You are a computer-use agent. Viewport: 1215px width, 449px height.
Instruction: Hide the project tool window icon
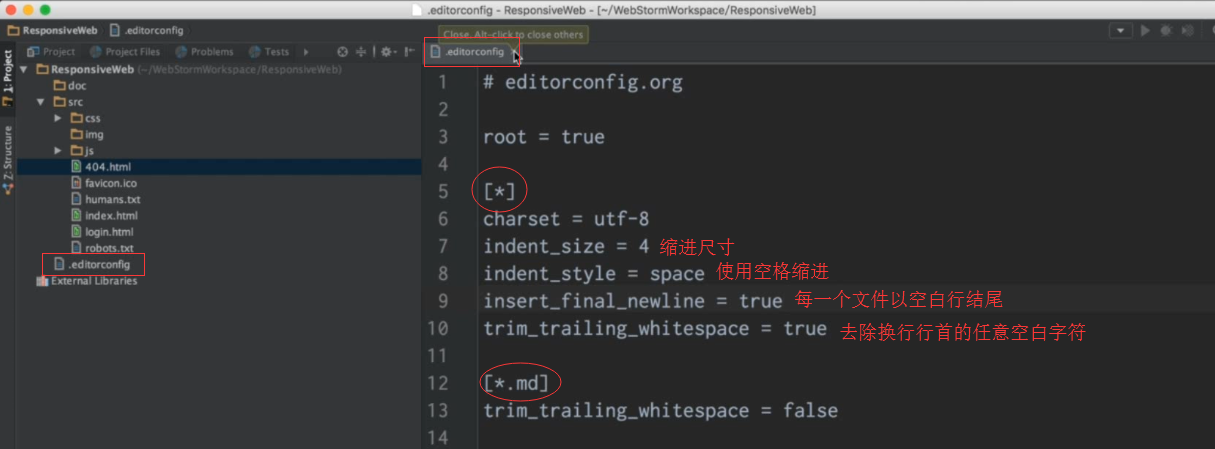pyautogui.click(x=409, y=52)
